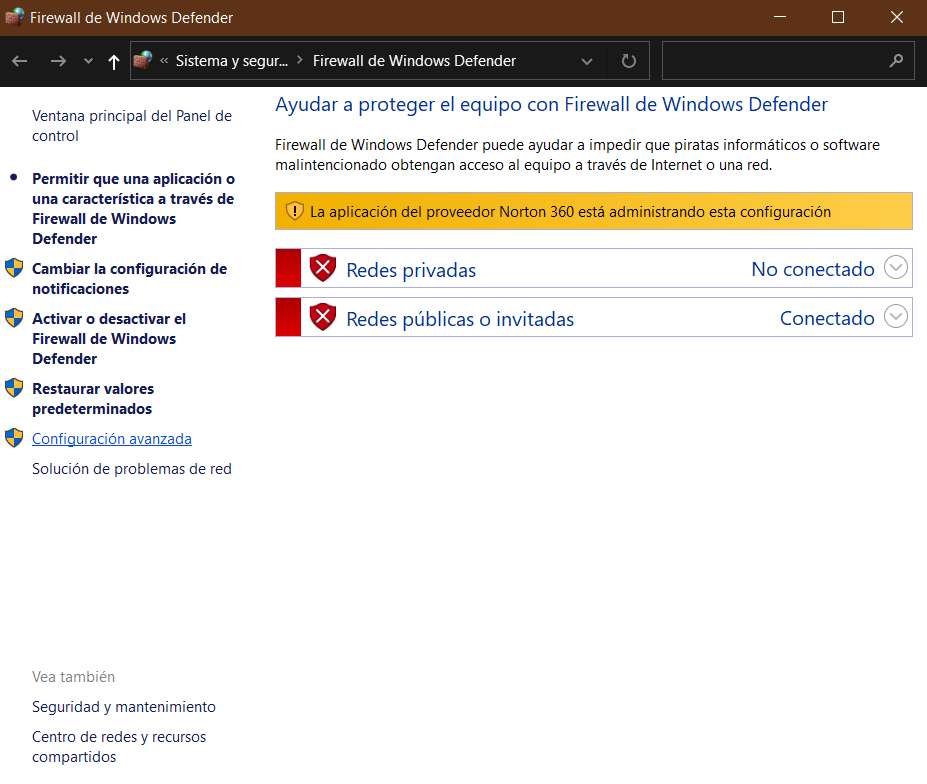
Task: Open 'Restaurar valores predeterminados'
Action: coord(93,399)
